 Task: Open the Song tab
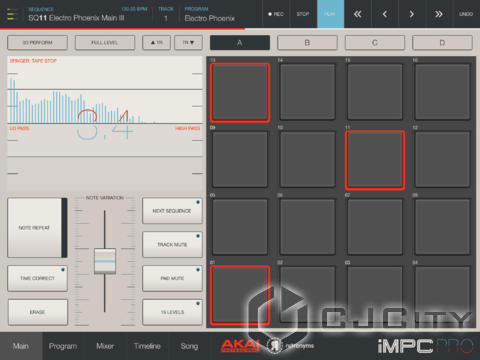click(x=189, y=346)
